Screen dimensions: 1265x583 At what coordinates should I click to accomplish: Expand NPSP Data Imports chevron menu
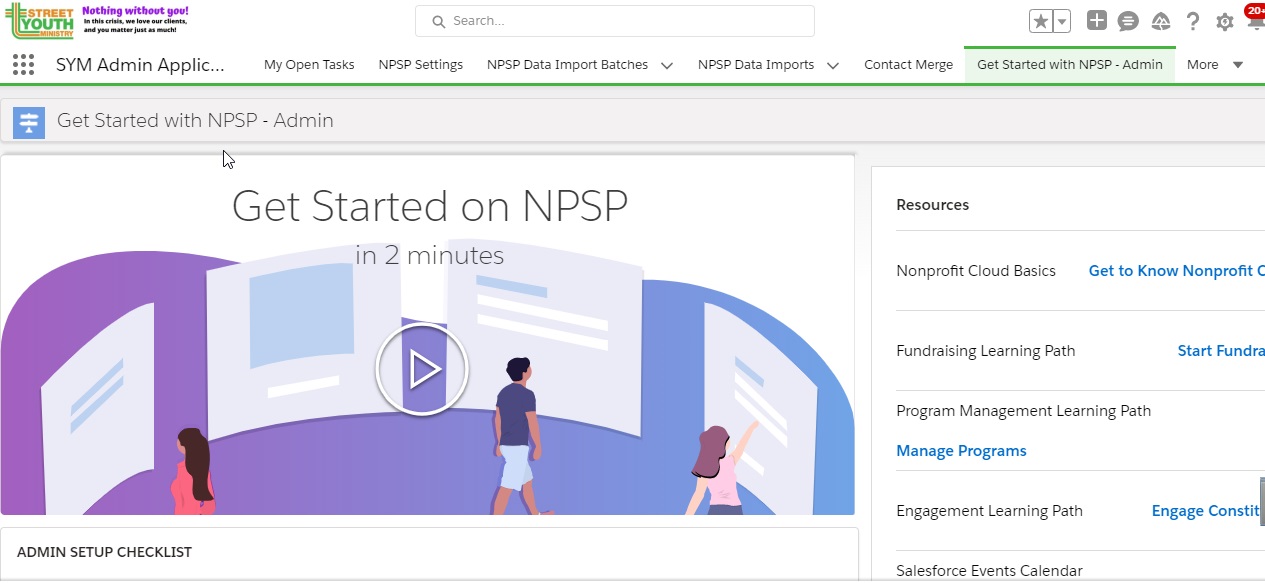832,65
